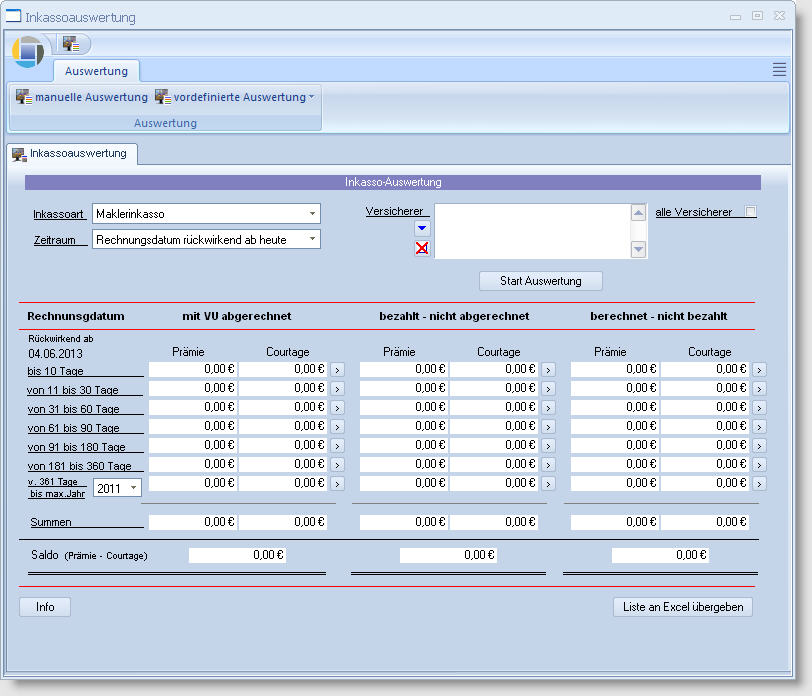Expand the Inkassoart dropdown
The image size is (812, 696).
coord(312,214)
